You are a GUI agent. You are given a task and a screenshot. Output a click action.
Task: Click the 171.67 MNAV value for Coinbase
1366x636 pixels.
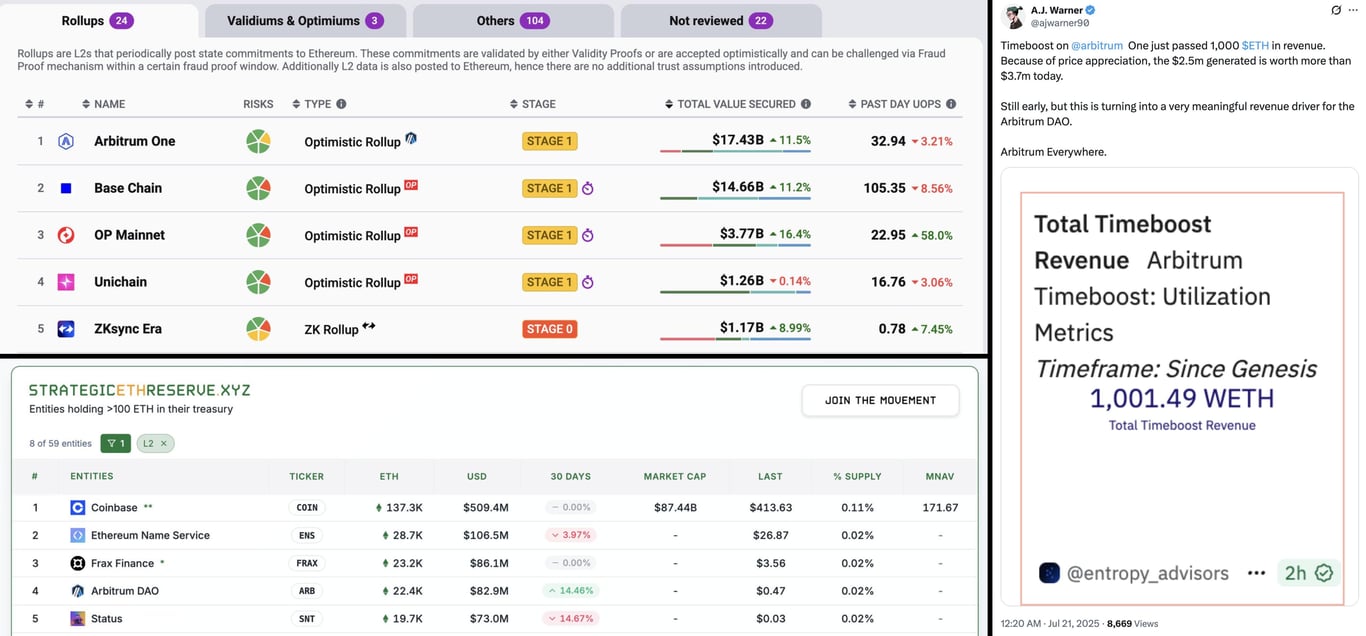point(940,508)
